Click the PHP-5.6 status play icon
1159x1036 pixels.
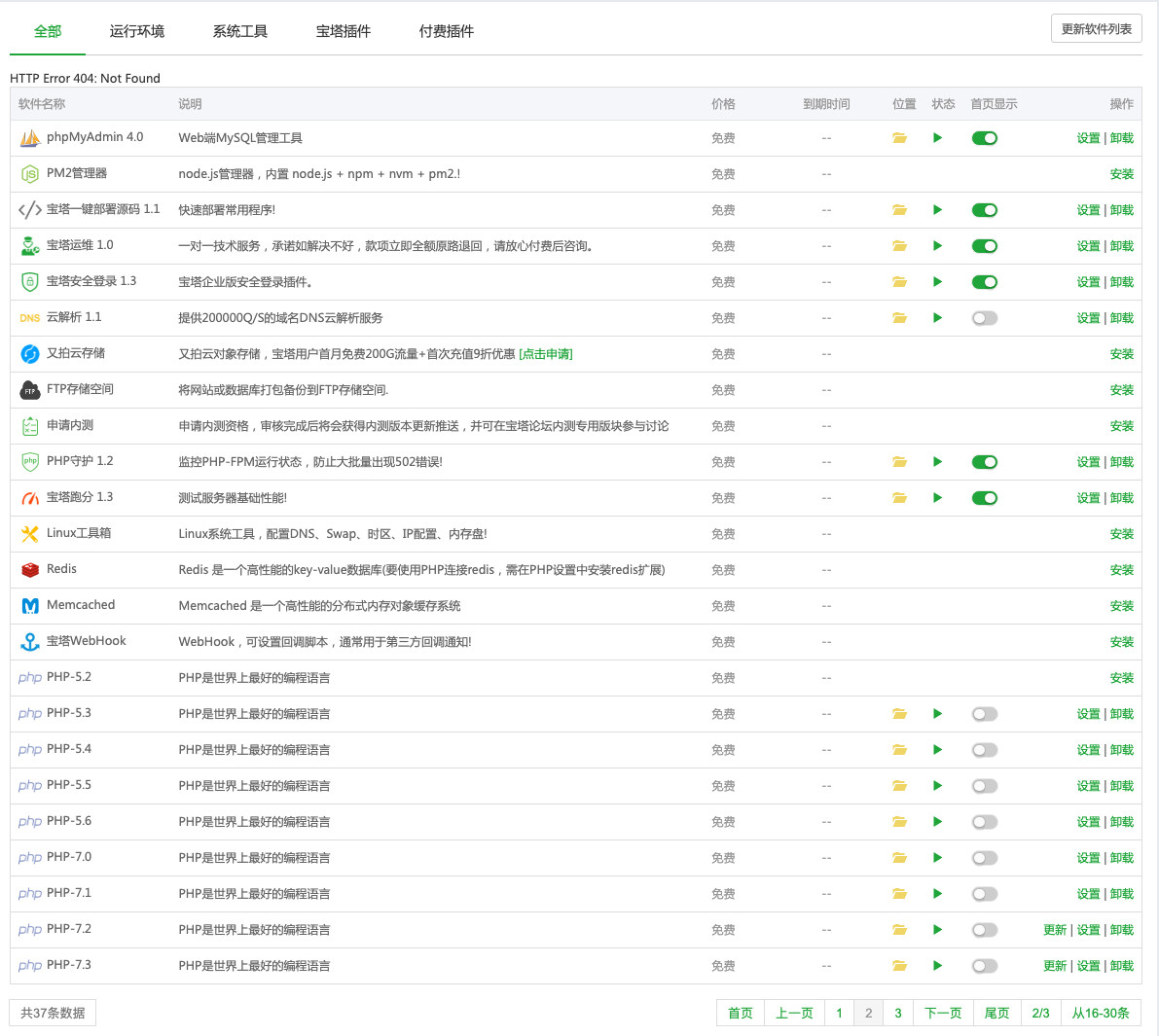(937, 822)
